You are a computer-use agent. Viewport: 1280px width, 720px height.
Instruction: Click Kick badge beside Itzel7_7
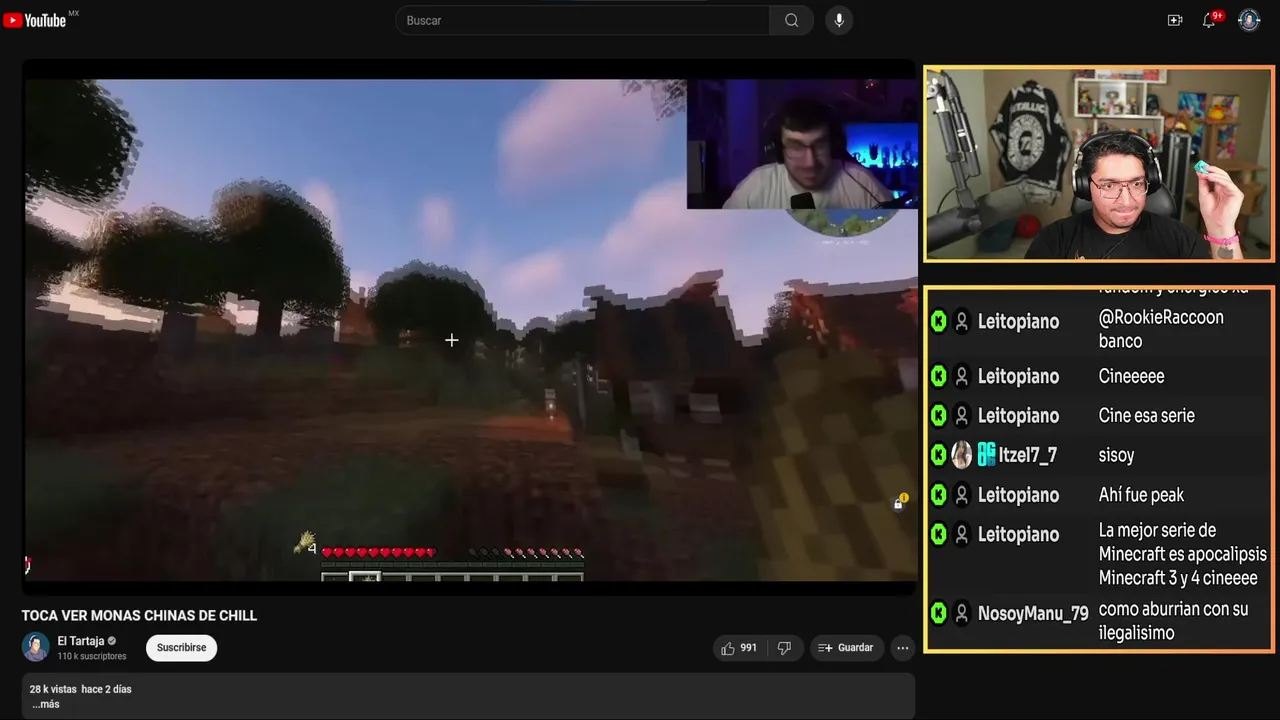[x=938, y=455]
